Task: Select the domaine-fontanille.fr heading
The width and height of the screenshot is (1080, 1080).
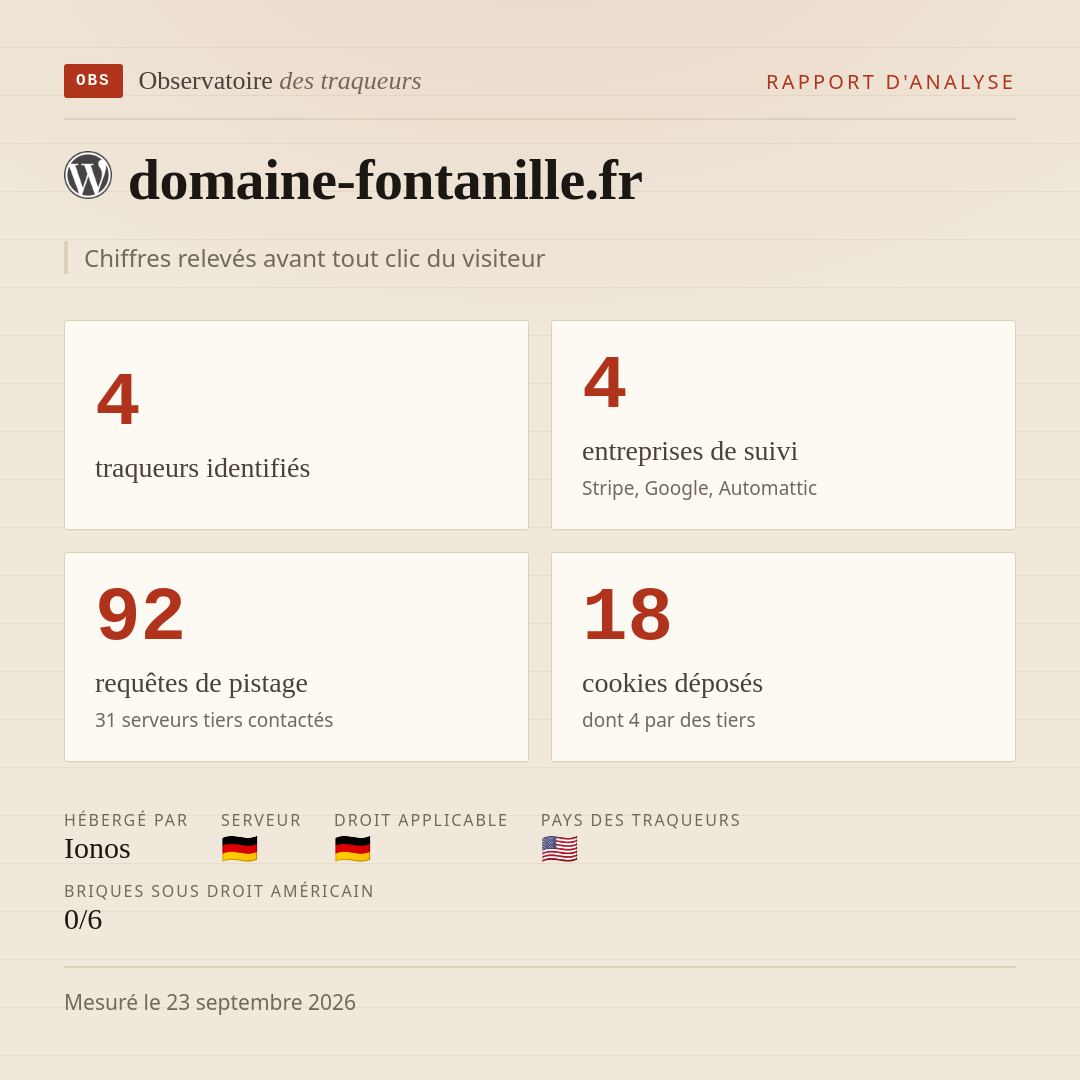Action: point(386,180)
